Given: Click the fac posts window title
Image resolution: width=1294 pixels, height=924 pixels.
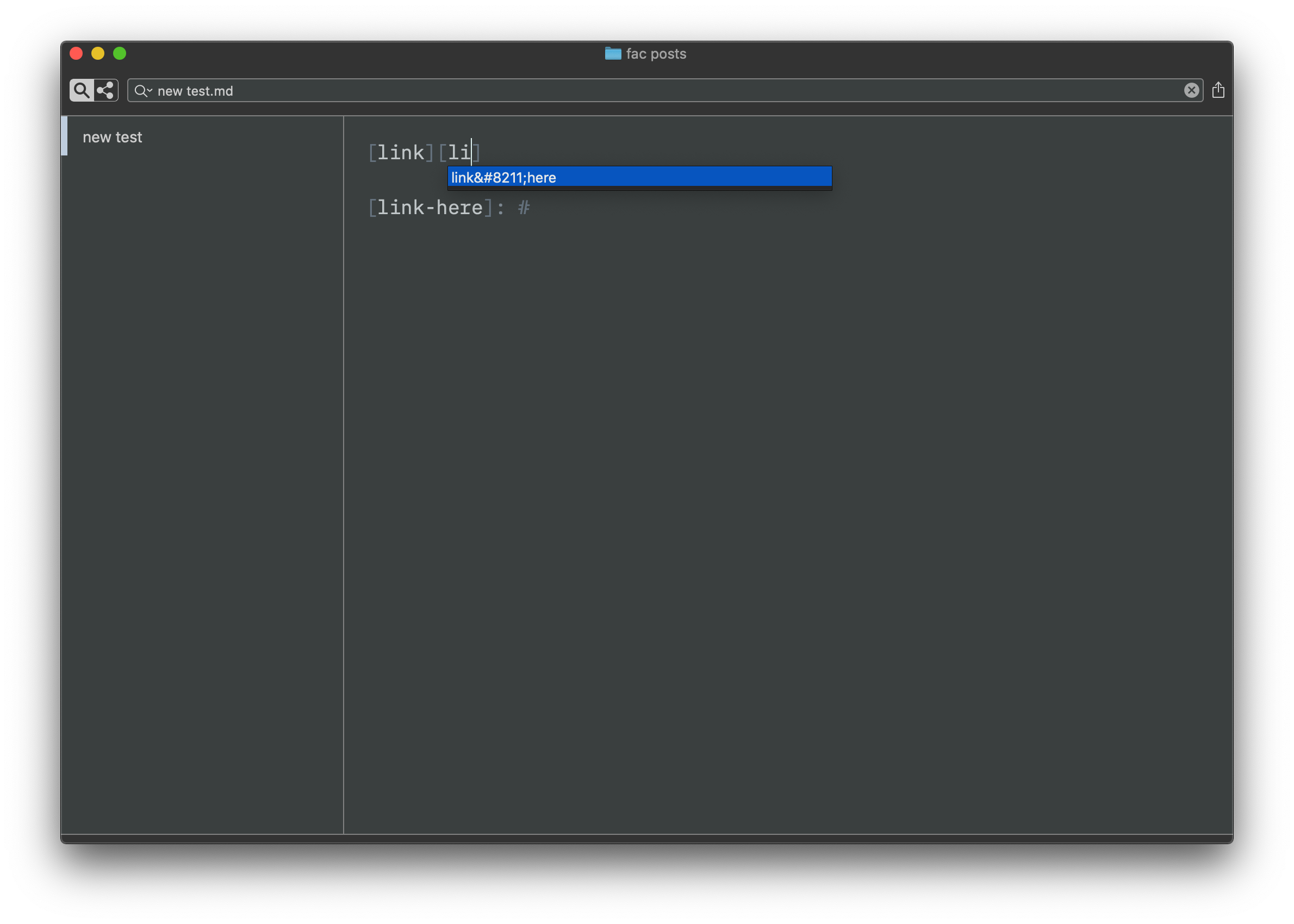Looking at the screenshot, I should (656, 53).
